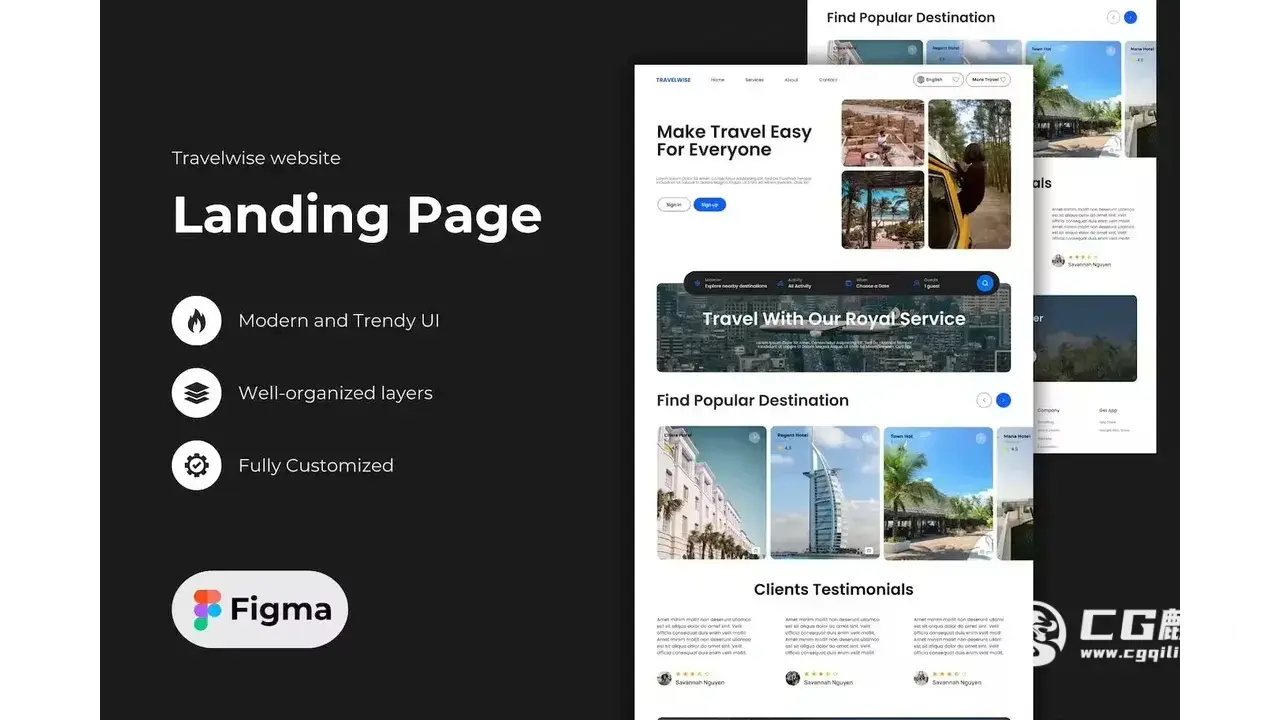Click the Travelwise website subtitle text
1280x720 pixels.
(x=256, y=158)
